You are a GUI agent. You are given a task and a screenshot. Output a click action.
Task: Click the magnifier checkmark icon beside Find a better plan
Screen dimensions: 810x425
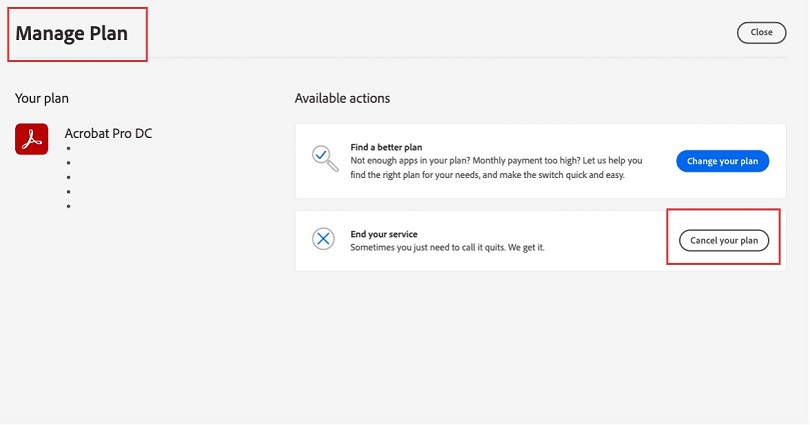click(x=325, y=159)
